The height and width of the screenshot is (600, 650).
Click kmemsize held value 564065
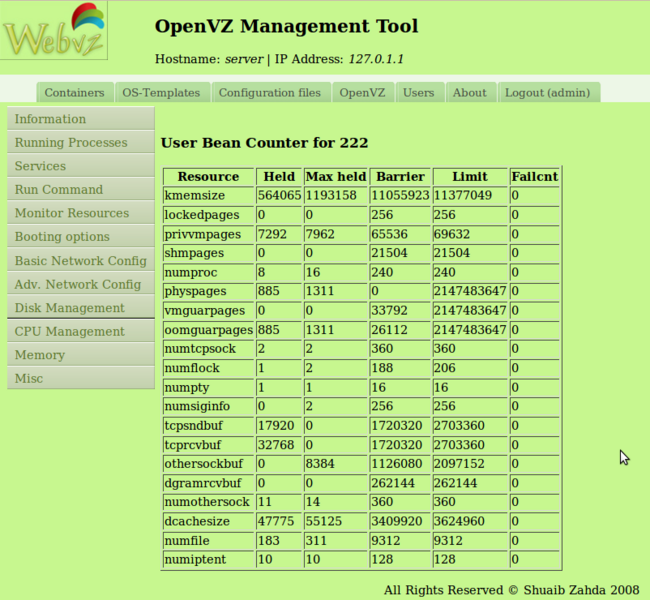point(279,195)
